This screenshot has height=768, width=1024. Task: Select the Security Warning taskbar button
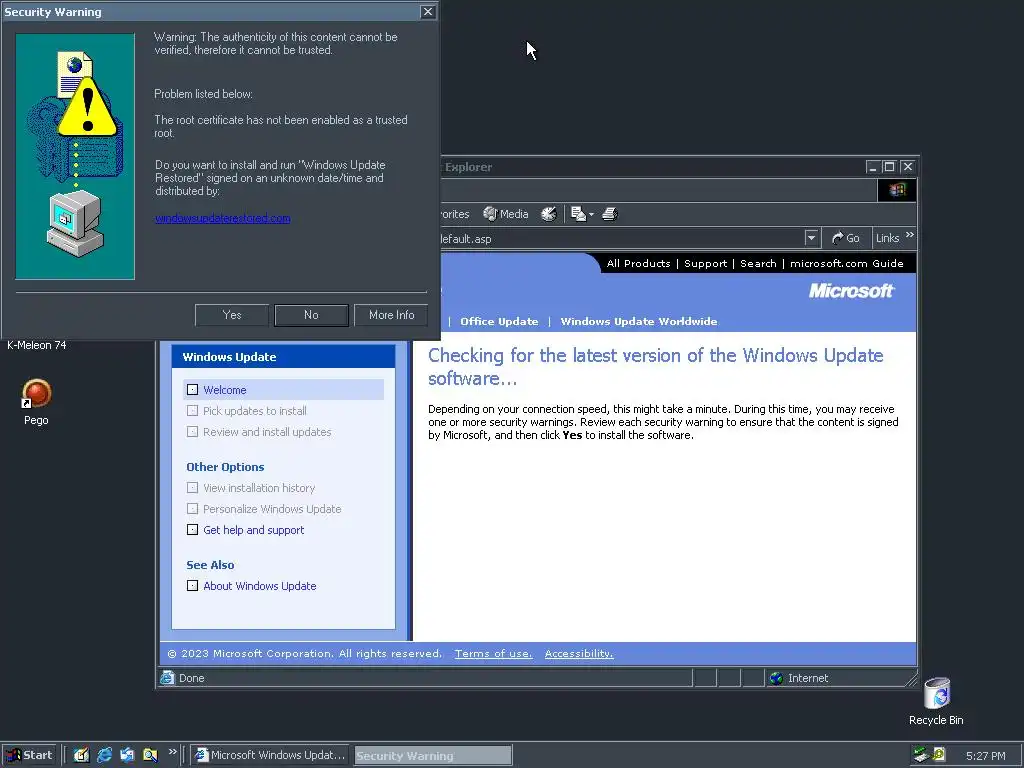click(x=432, y=756)
